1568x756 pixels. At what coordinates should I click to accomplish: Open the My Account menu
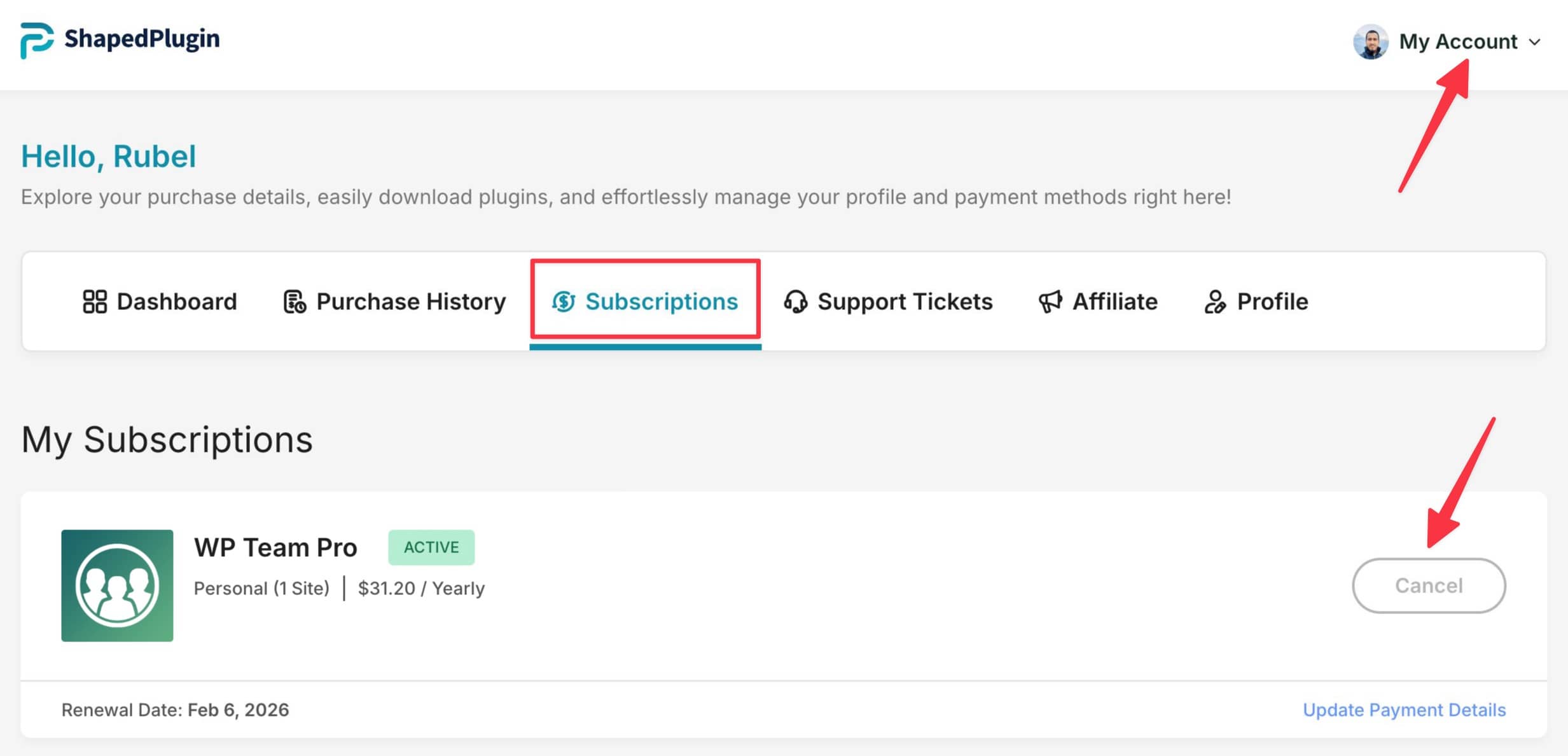(1459, 42)
